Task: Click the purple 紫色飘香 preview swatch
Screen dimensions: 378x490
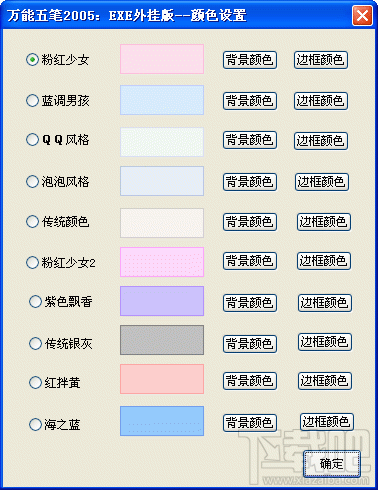Action: (x=162, y=301)
